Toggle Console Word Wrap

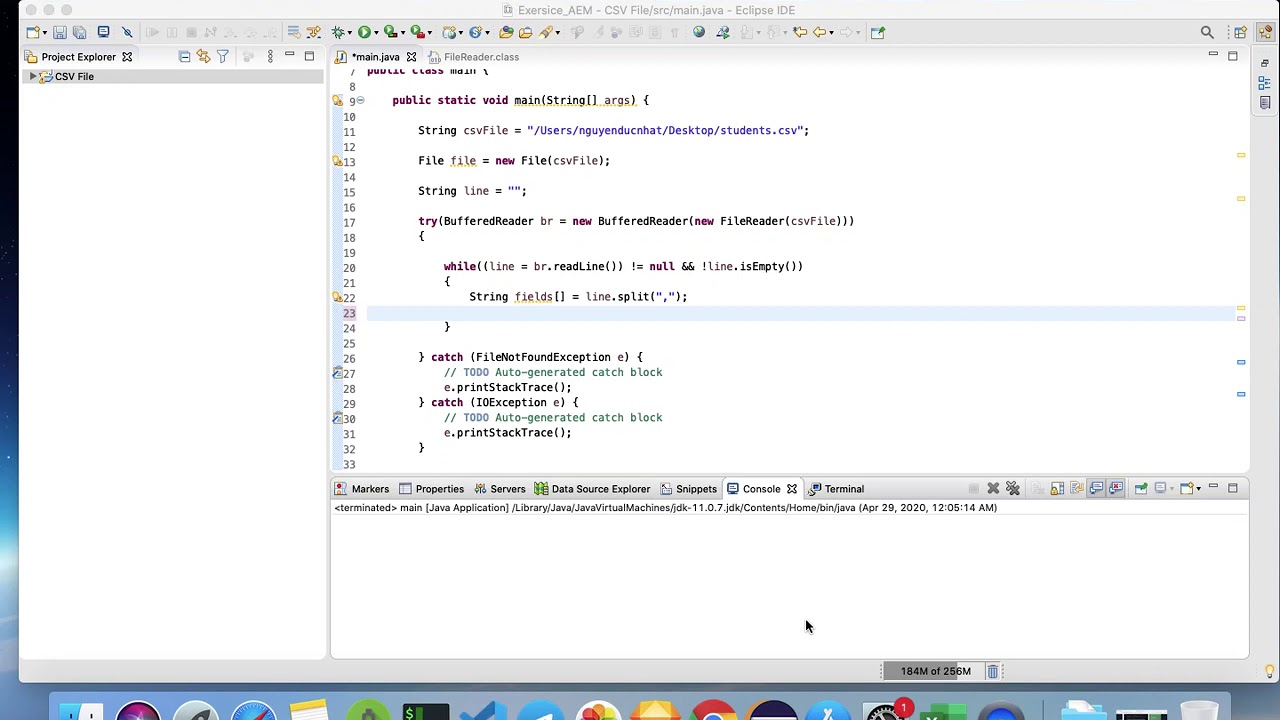[1077, 489]
